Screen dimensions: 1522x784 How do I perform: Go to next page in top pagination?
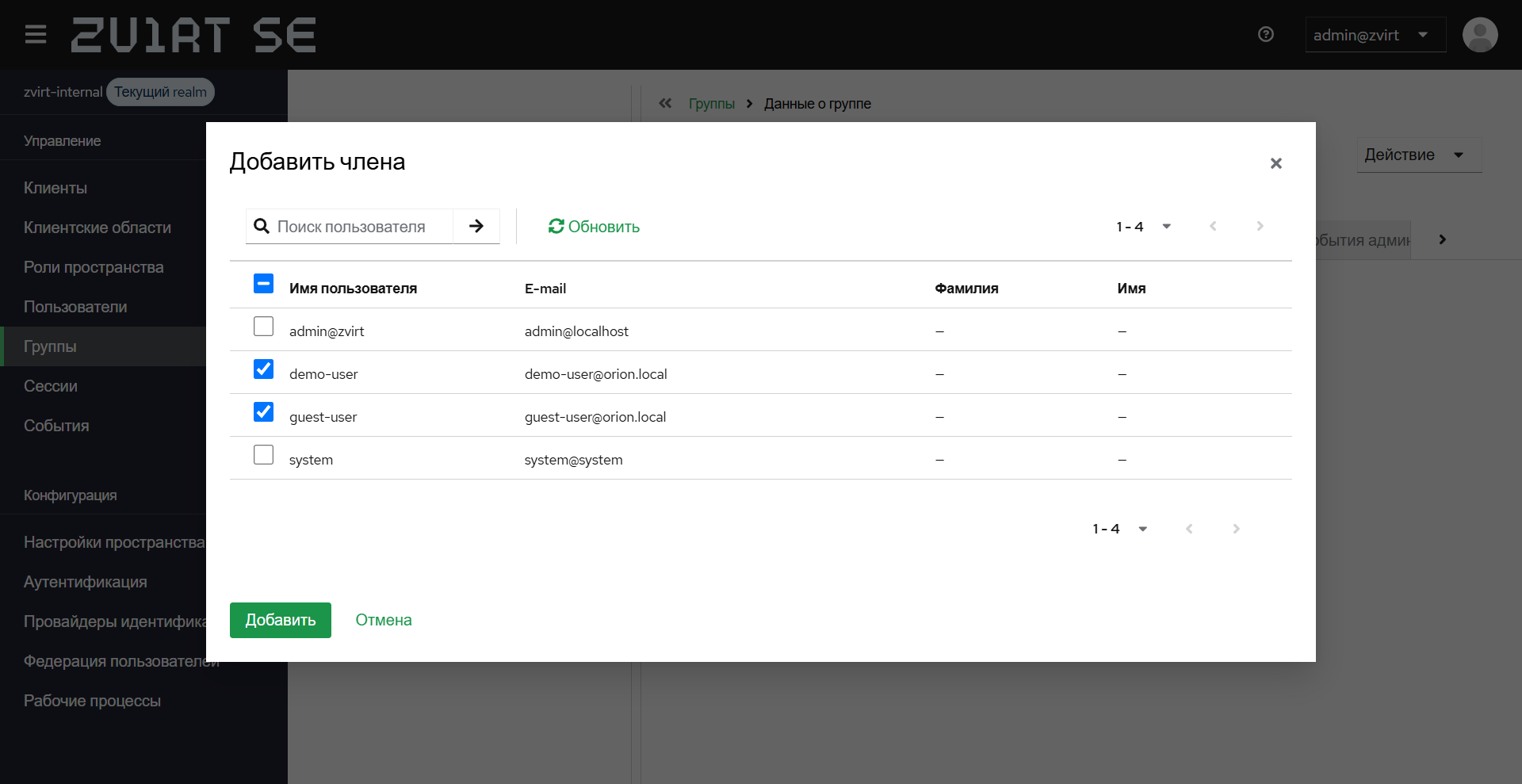coord(1260,227)
